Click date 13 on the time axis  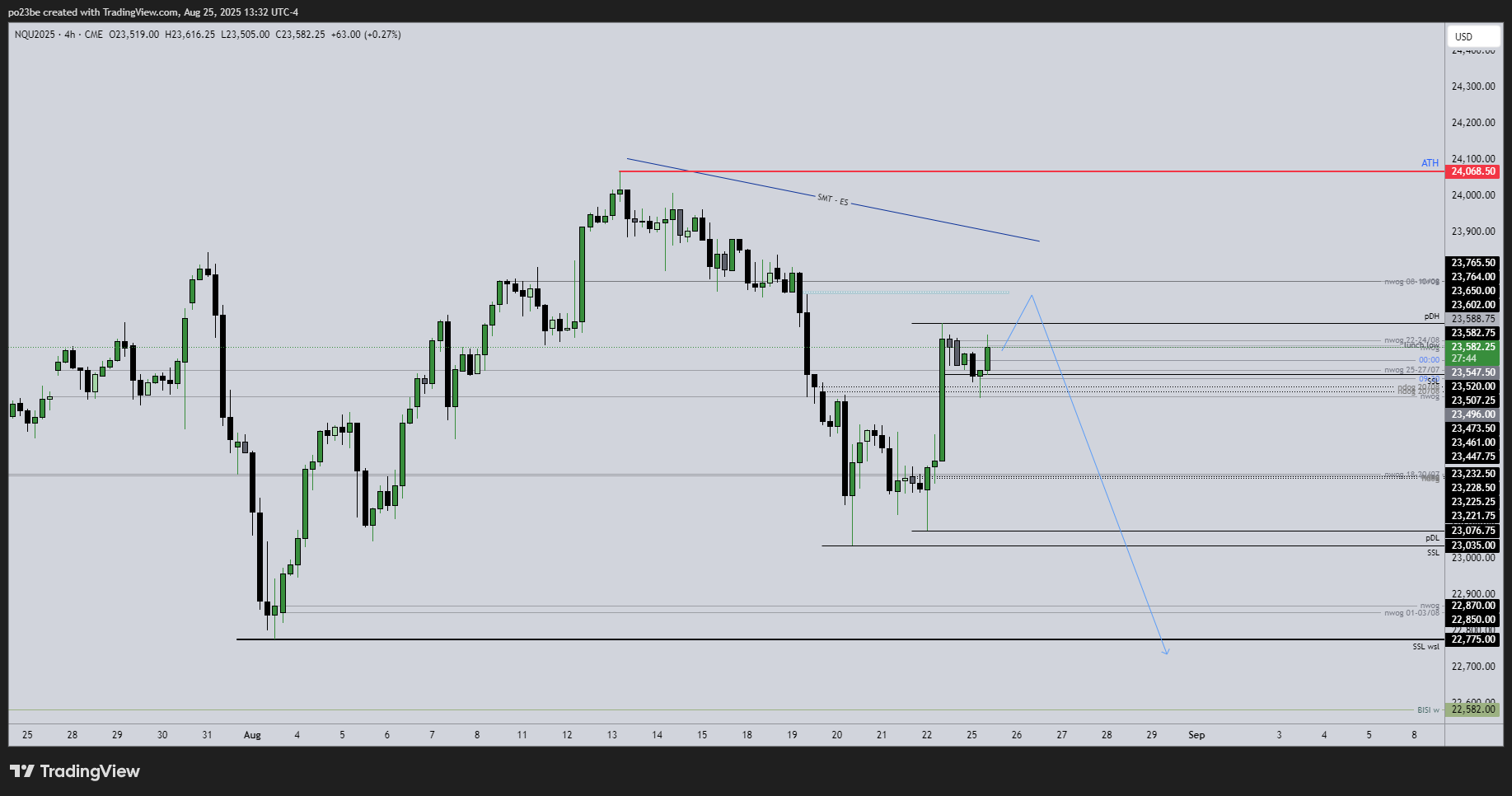pyautogui.click(x=612, y=735)
